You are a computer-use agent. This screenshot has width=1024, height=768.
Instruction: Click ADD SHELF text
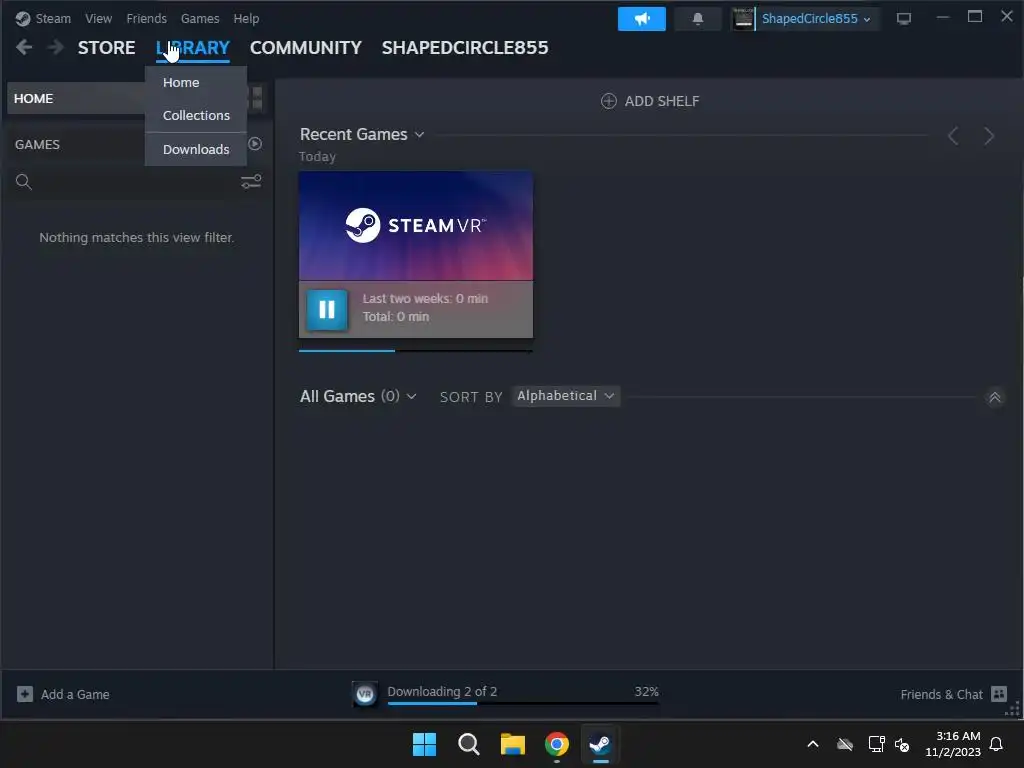coord(662,101)
